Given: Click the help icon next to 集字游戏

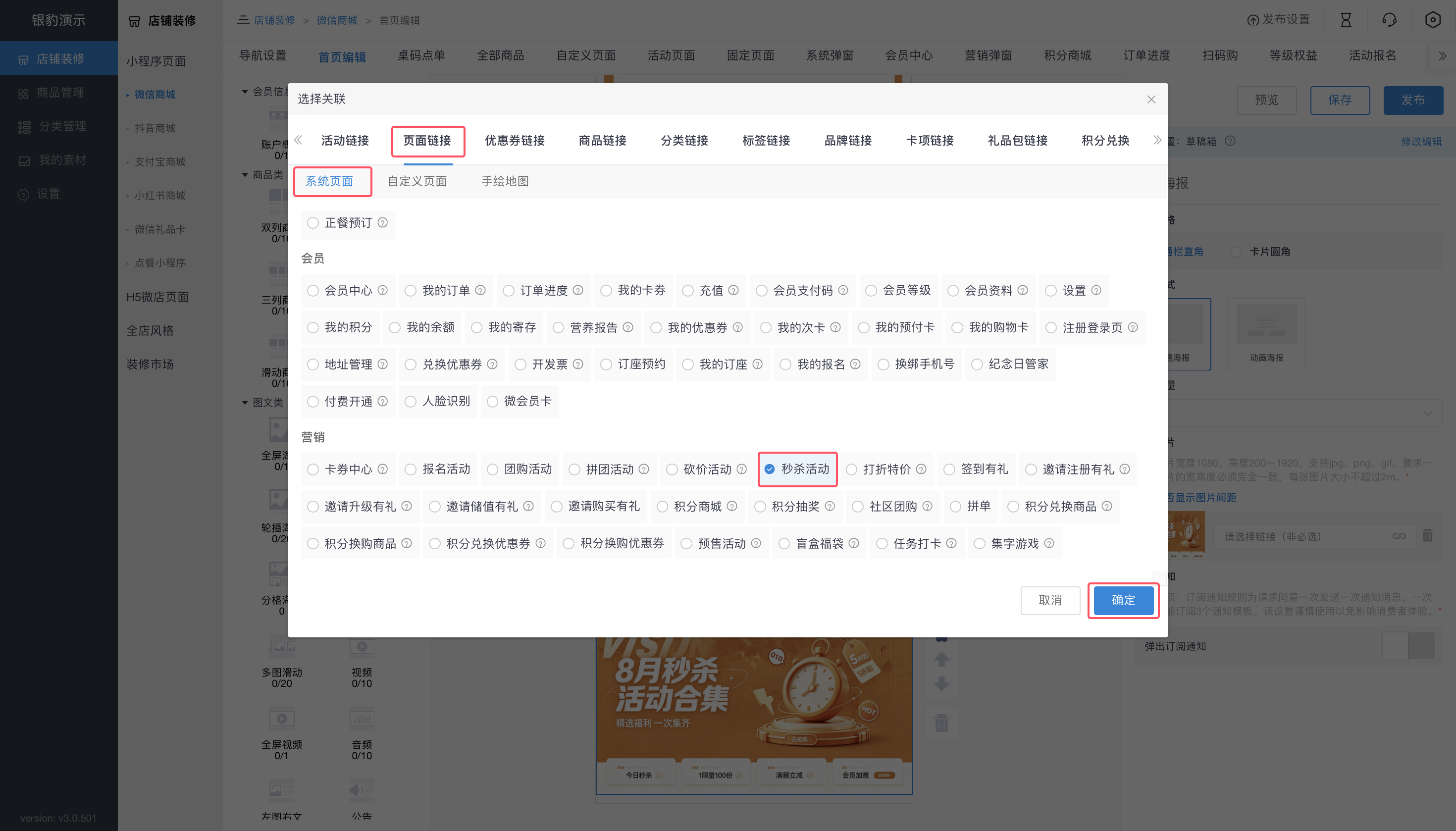Looking at the screenshot, I should point(1049,543).
